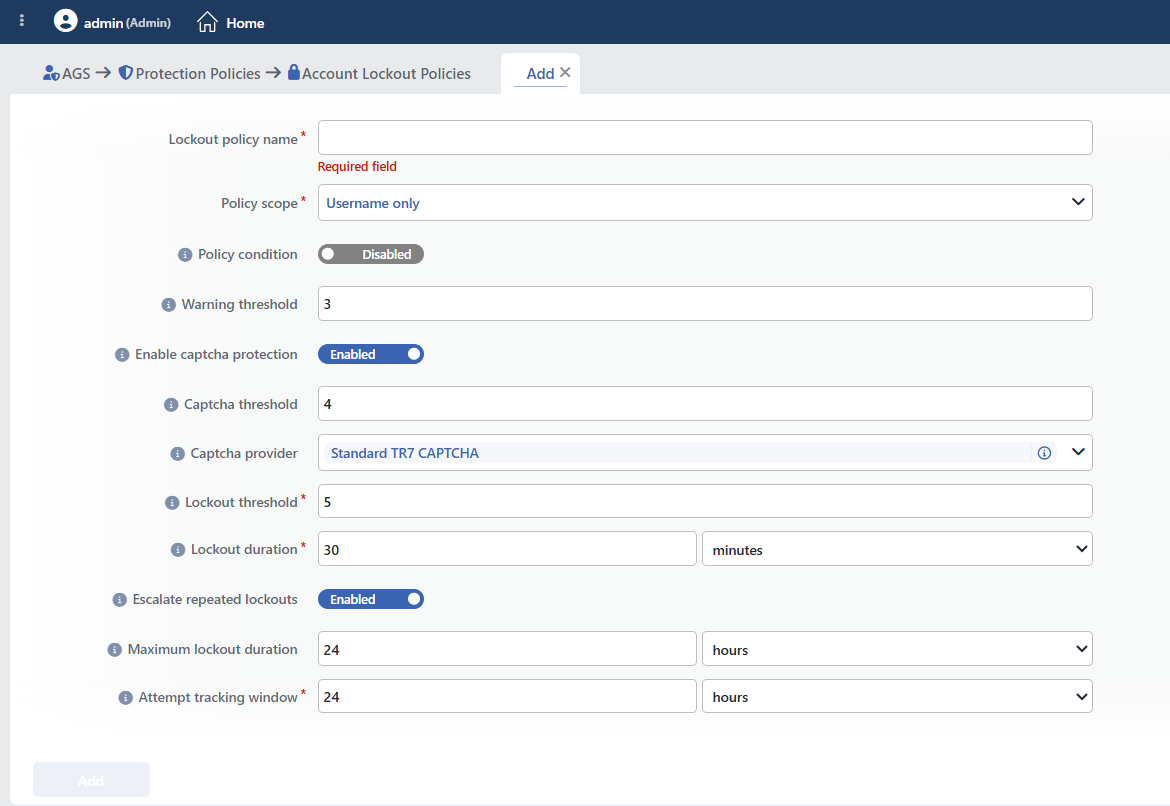Show info for Lockout duration
Viewport: 1170px width, 806px height.
(178, 550)
